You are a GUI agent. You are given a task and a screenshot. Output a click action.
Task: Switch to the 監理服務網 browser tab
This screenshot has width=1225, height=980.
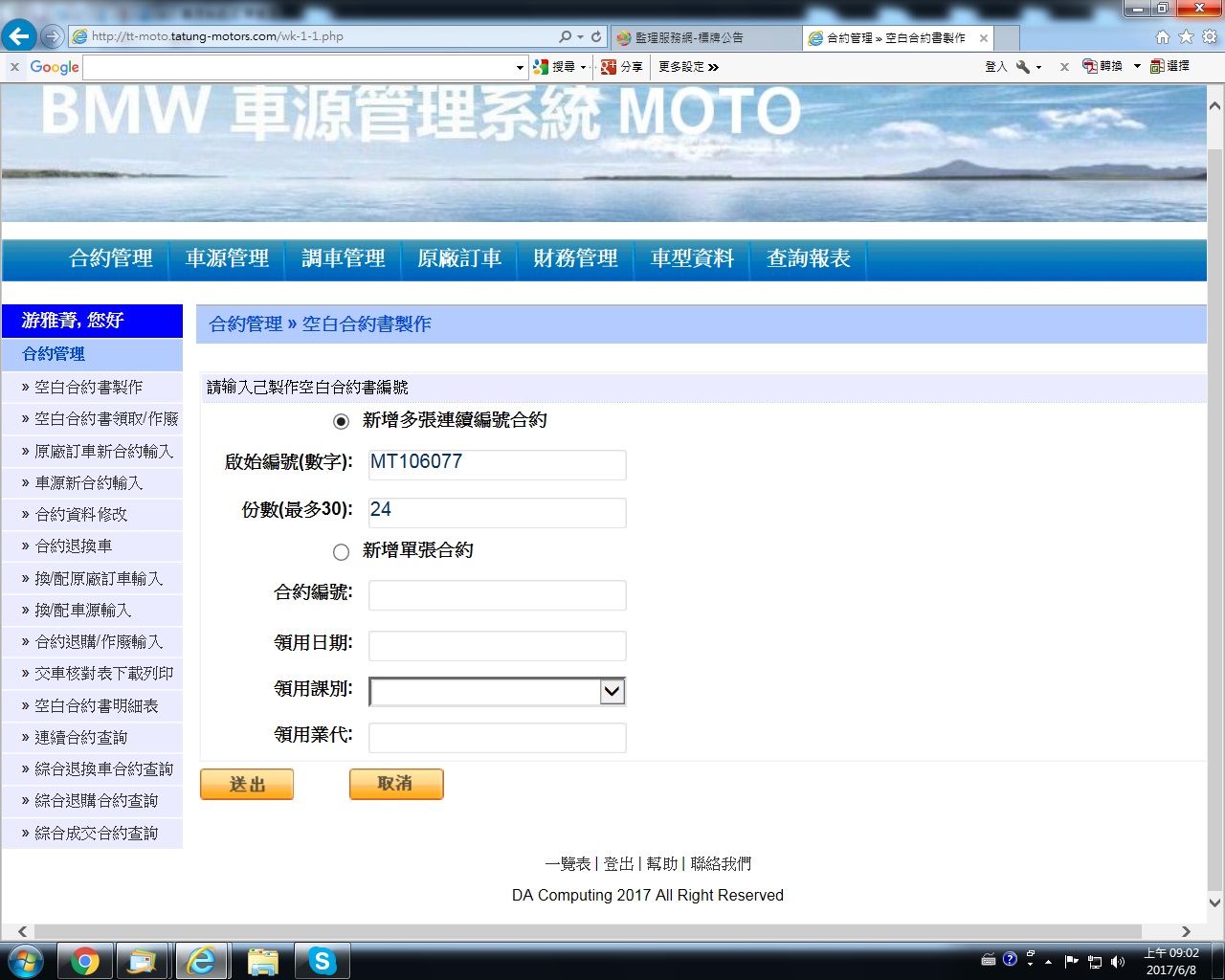point(706,38)
